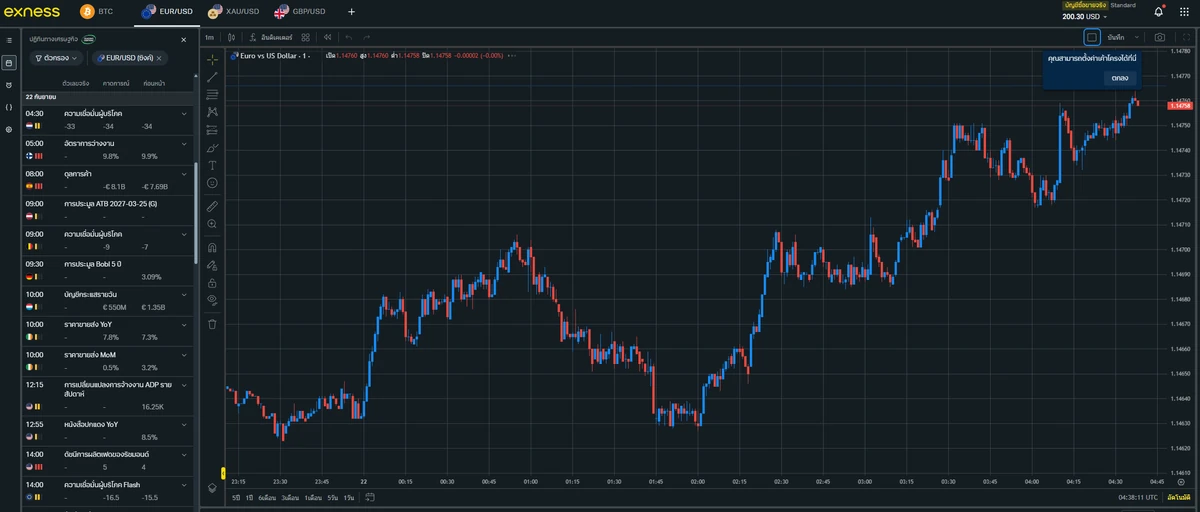Open the 1m timeframe selector

(210, 37)
